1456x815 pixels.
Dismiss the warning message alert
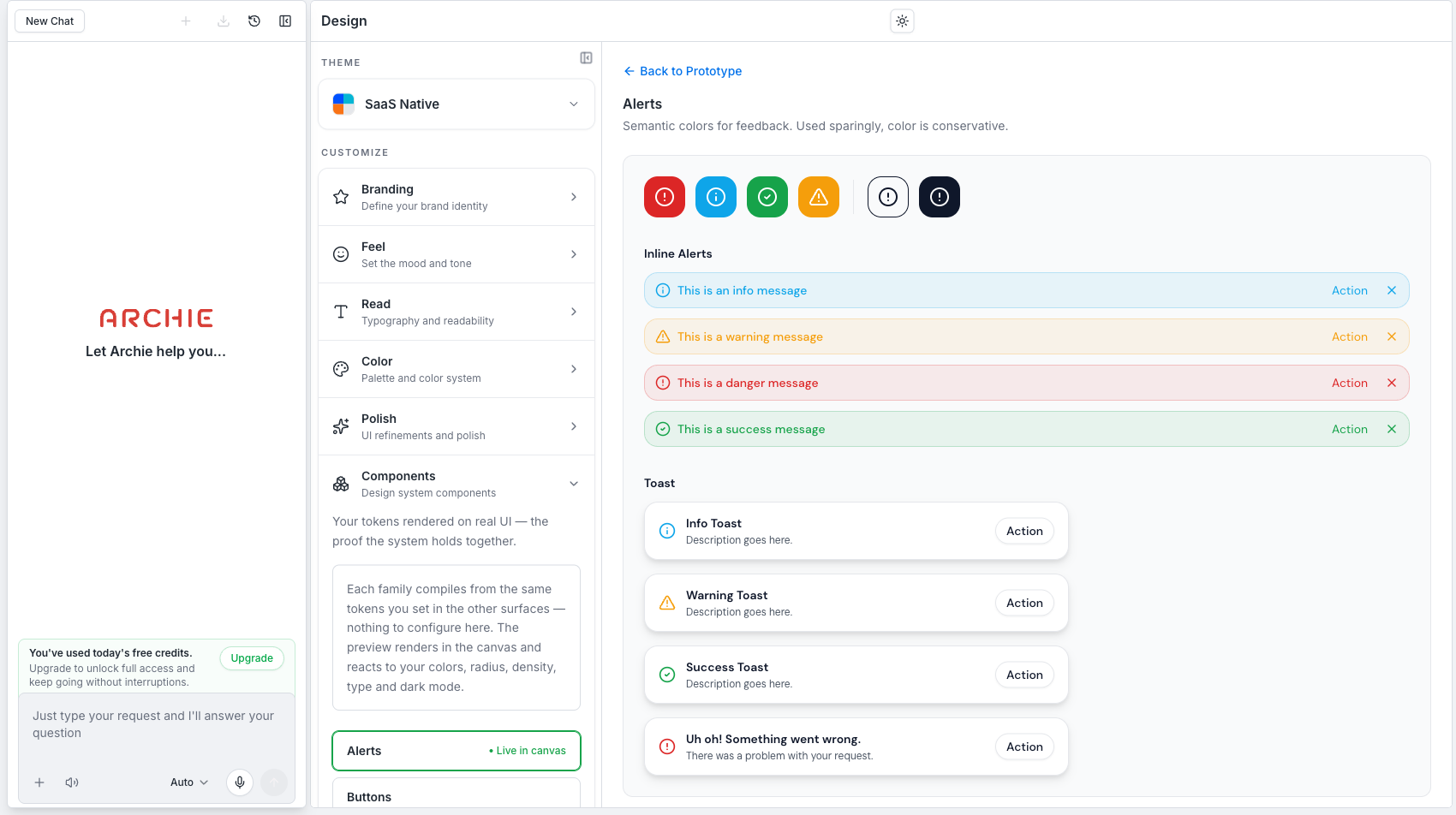pos(1392,336)
